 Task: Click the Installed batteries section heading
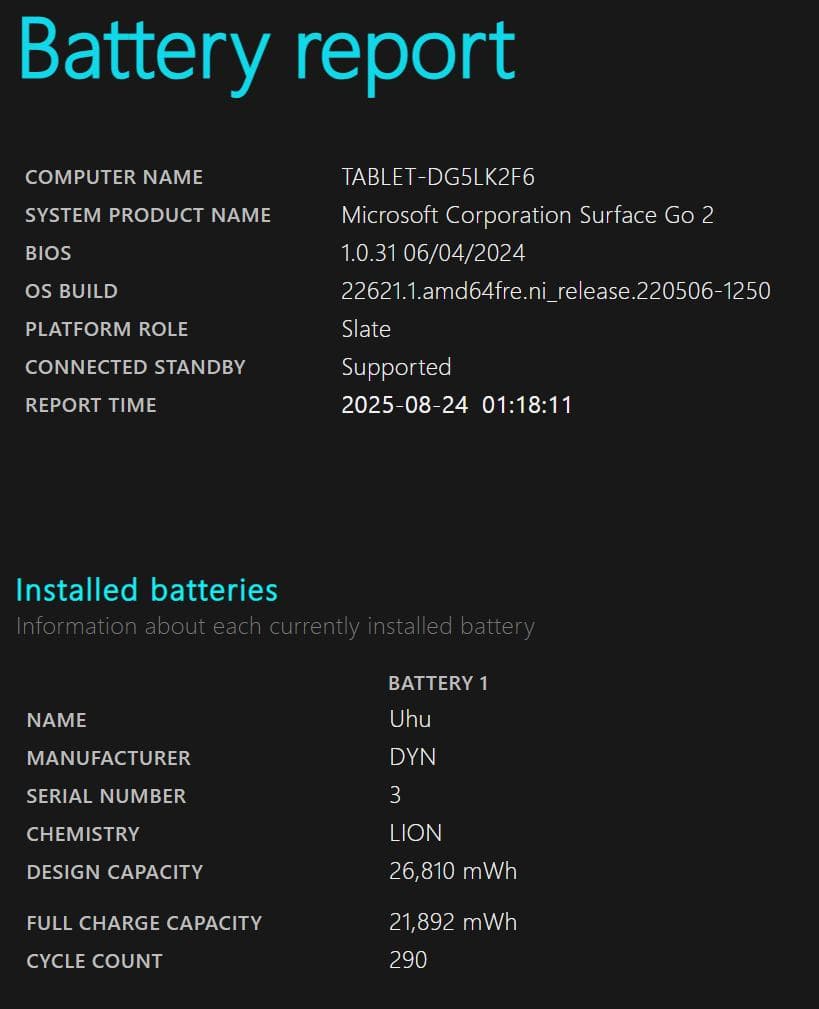[147, 589]
